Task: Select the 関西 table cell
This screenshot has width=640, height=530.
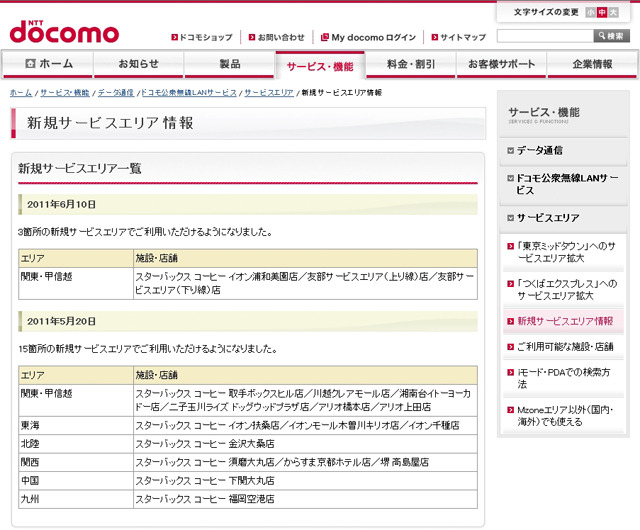Action: pyautogui.click(x=76, y=462)
